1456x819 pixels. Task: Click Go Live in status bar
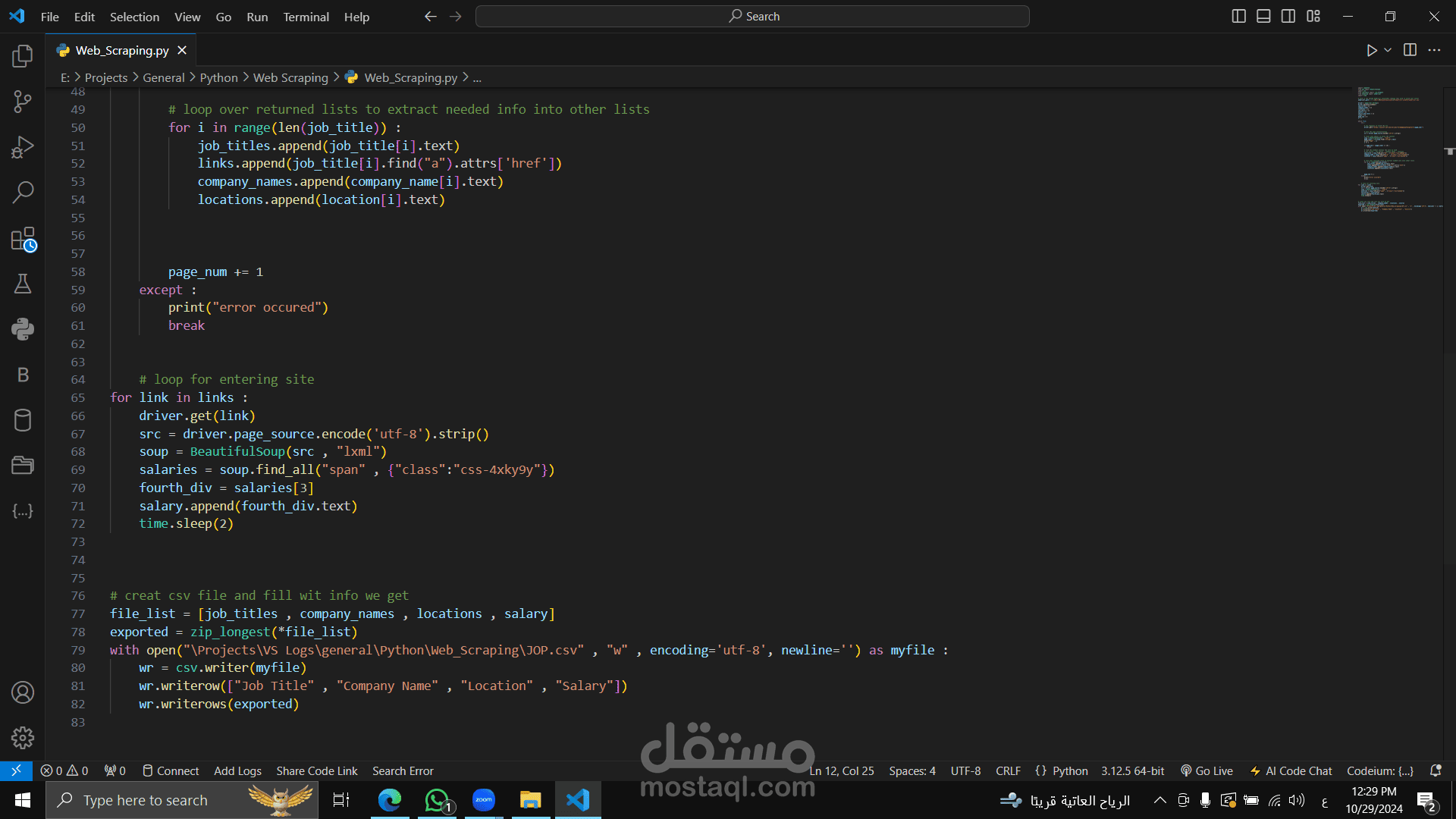pos(1207,770)
